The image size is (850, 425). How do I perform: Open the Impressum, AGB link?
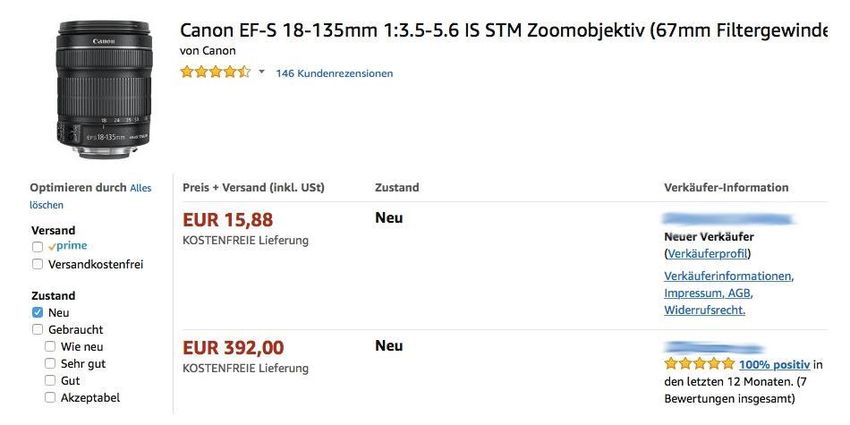(708, 293)
